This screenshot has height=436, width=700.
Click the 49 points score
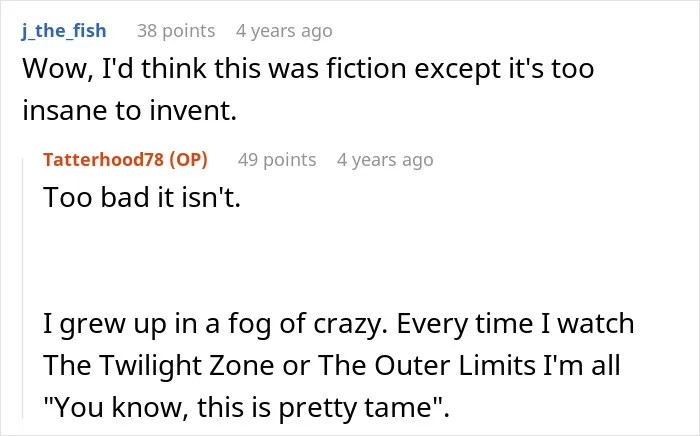coord(277,160)
